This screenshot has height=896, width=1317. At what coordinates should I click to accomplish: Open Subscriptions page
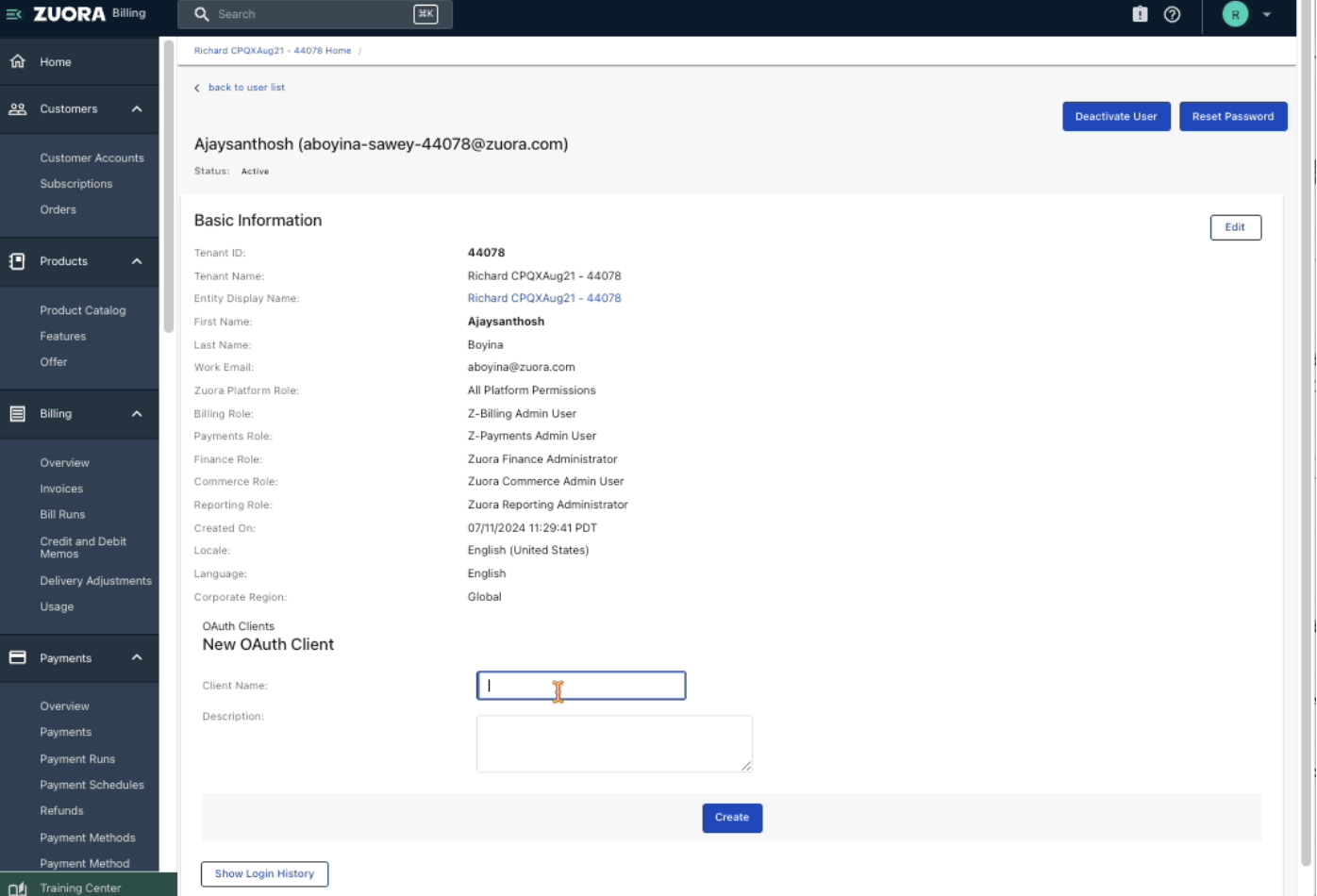[x=75, y=183]
